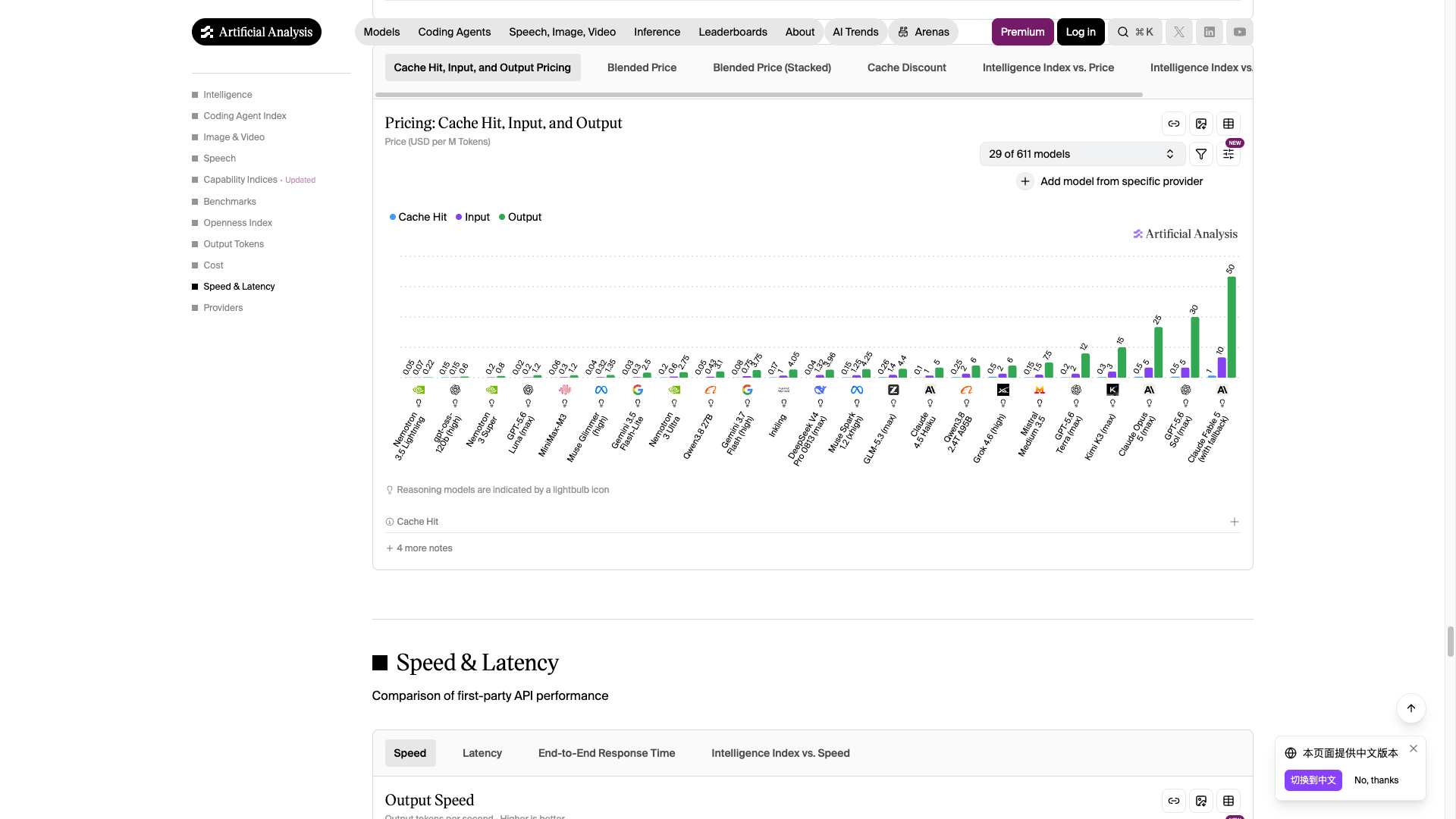Image resolution: width=1456 pixels, height=819 pixels.
Task: Open the Speech, Image, Video menu
Action: (x=562, y=32)
